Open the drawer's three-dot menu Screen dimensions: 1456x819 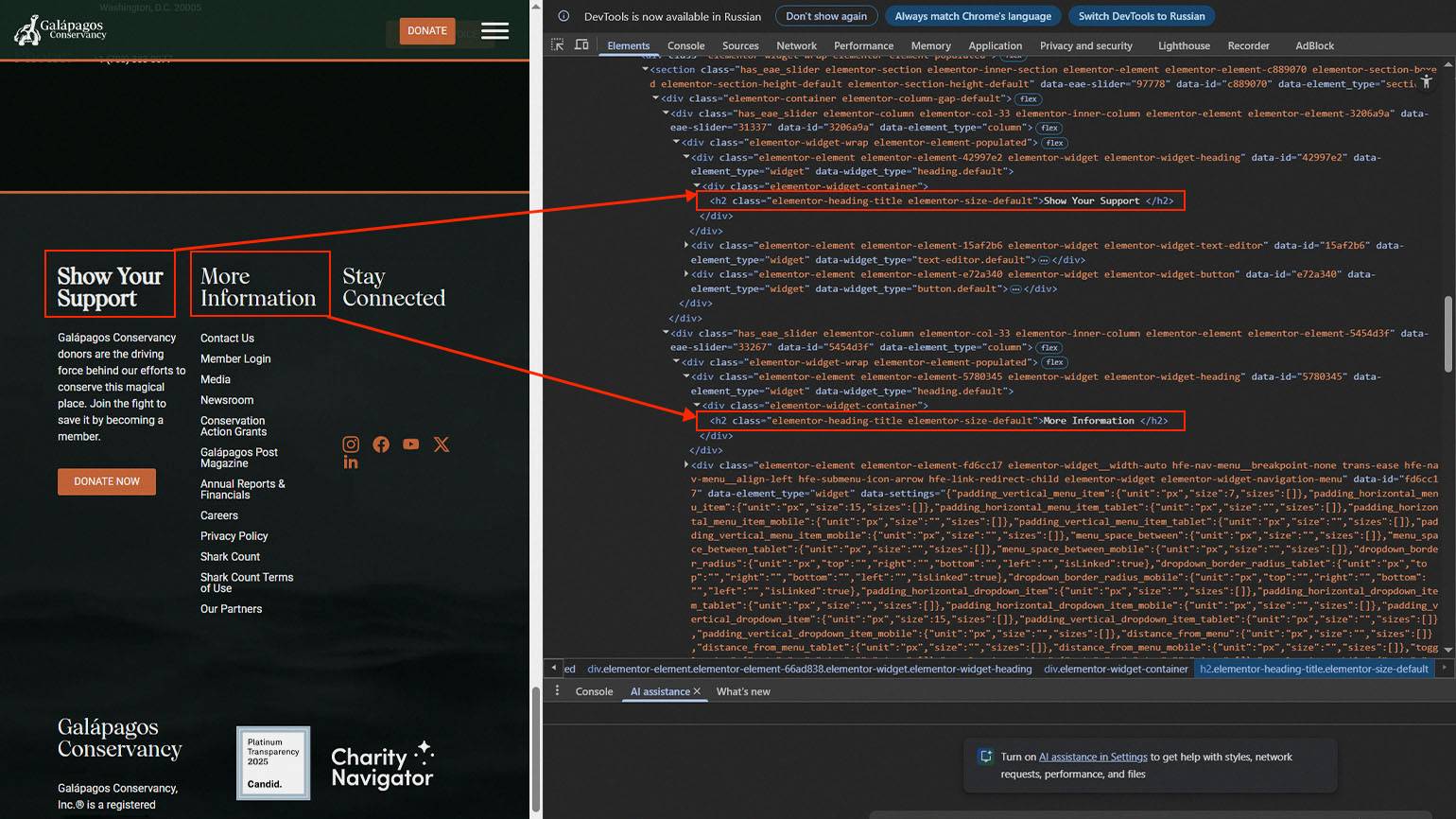(x=557, y=691)
